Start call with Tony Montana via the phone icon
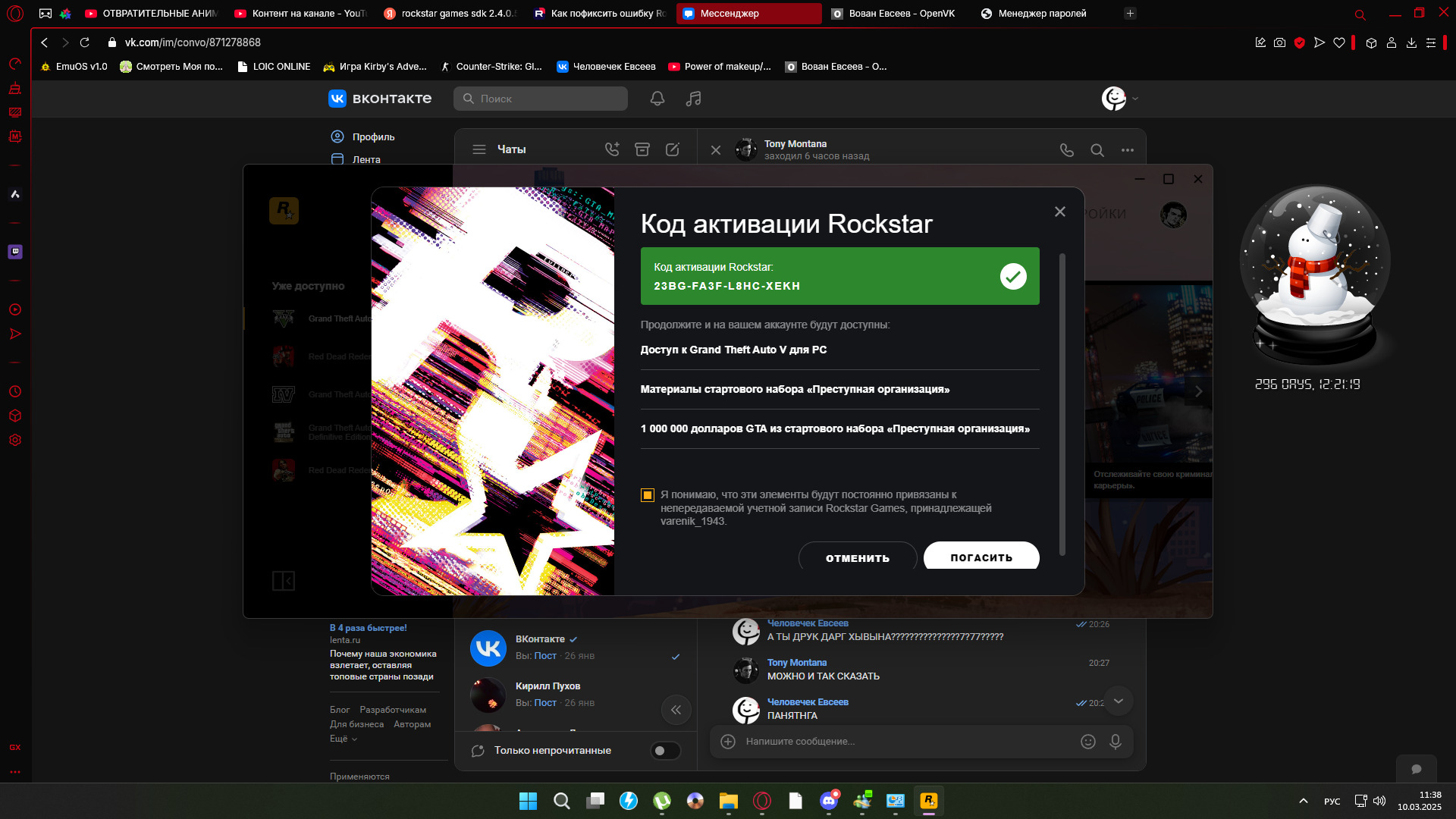The image size is (1456, 819). [x=1066, y=150]
